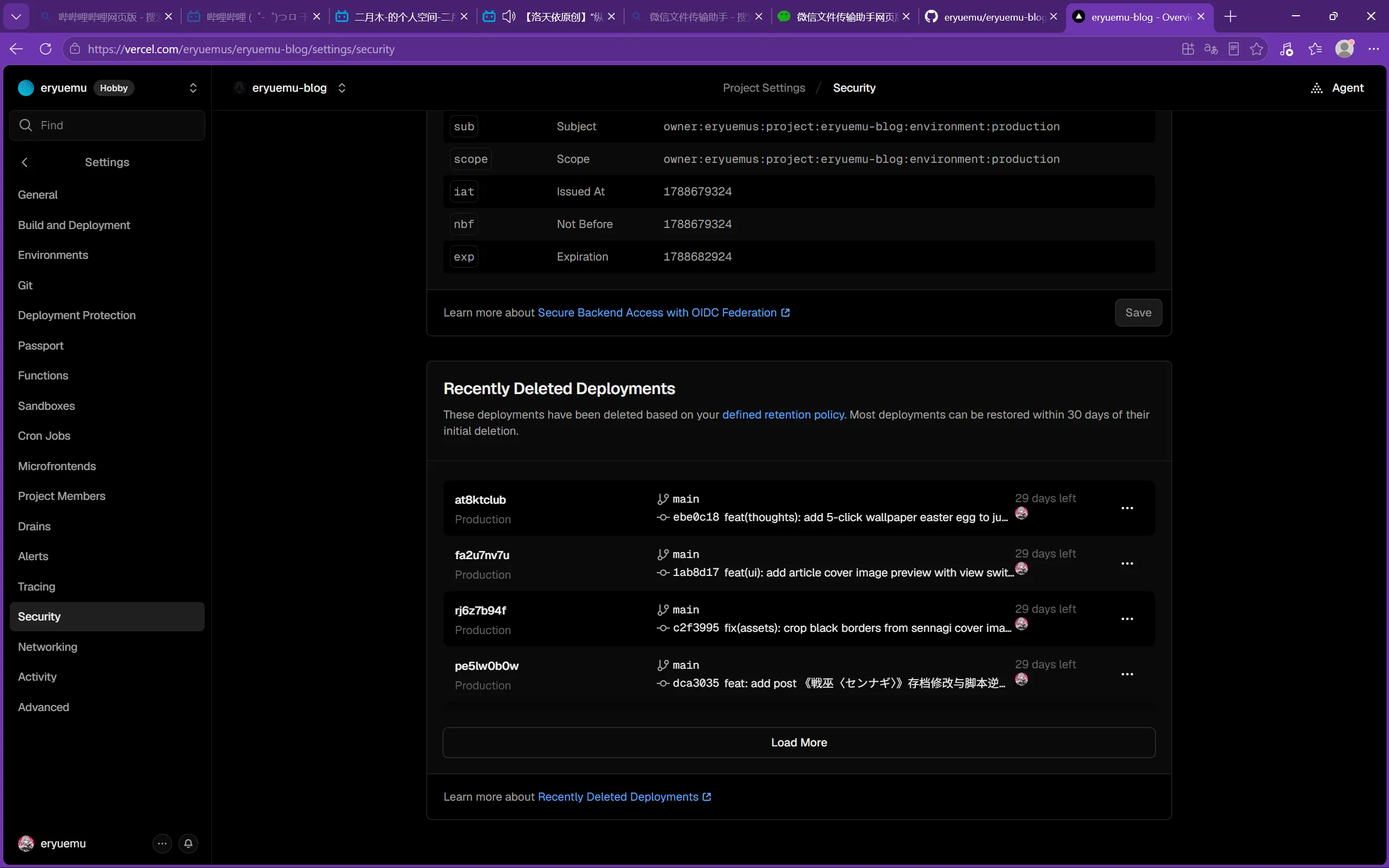The width and height of the screenshot is (1389, 868).
Task: Open the eryuemu account options ellipsis
Action: [x=162, y=844]
